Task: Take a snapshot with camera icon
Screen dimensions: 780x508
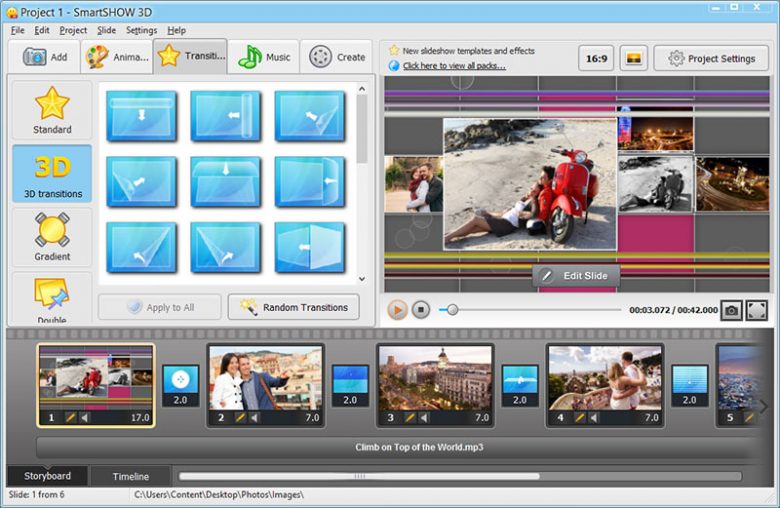Action: tap(731, 310)
